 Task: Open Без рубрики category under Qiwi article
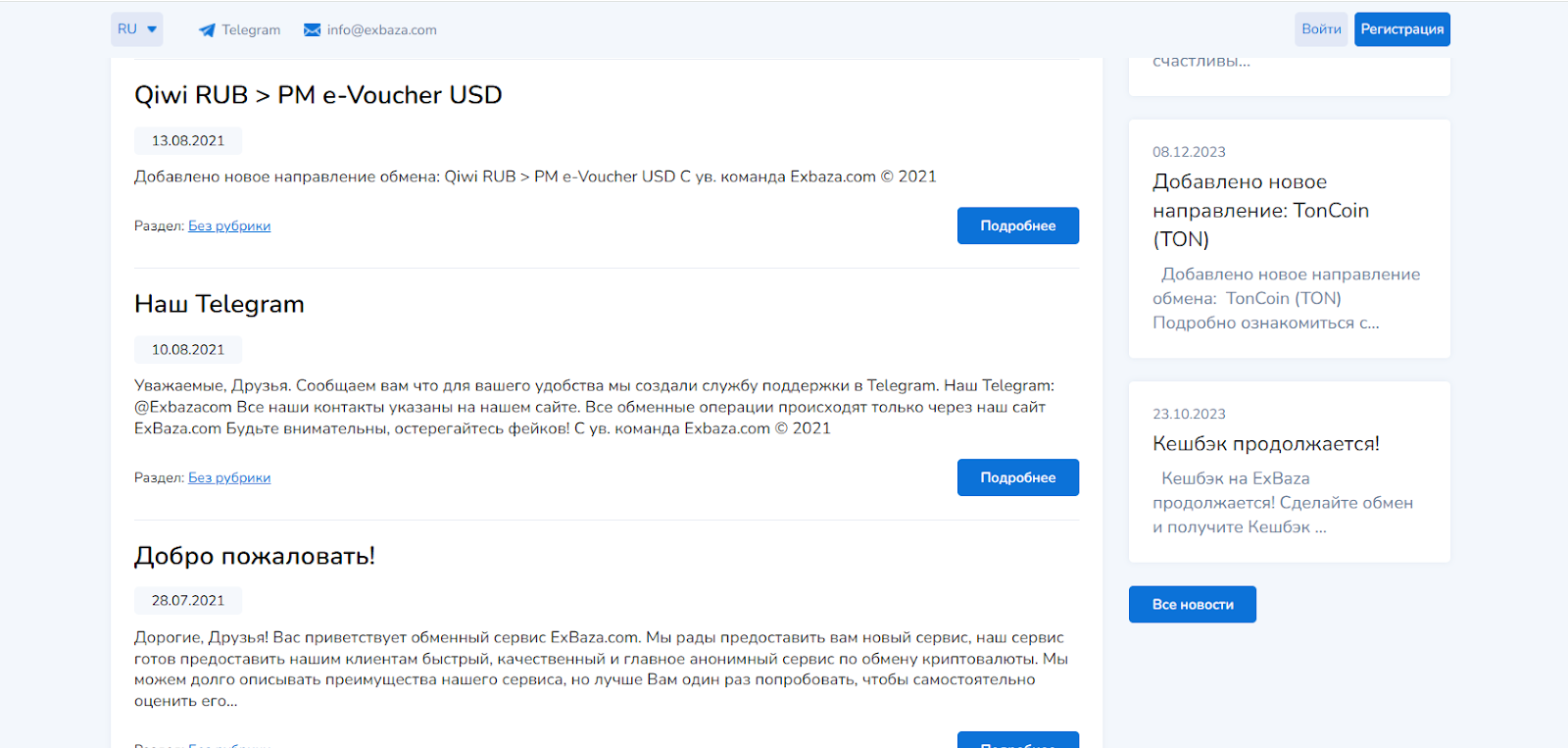(229, 226)
